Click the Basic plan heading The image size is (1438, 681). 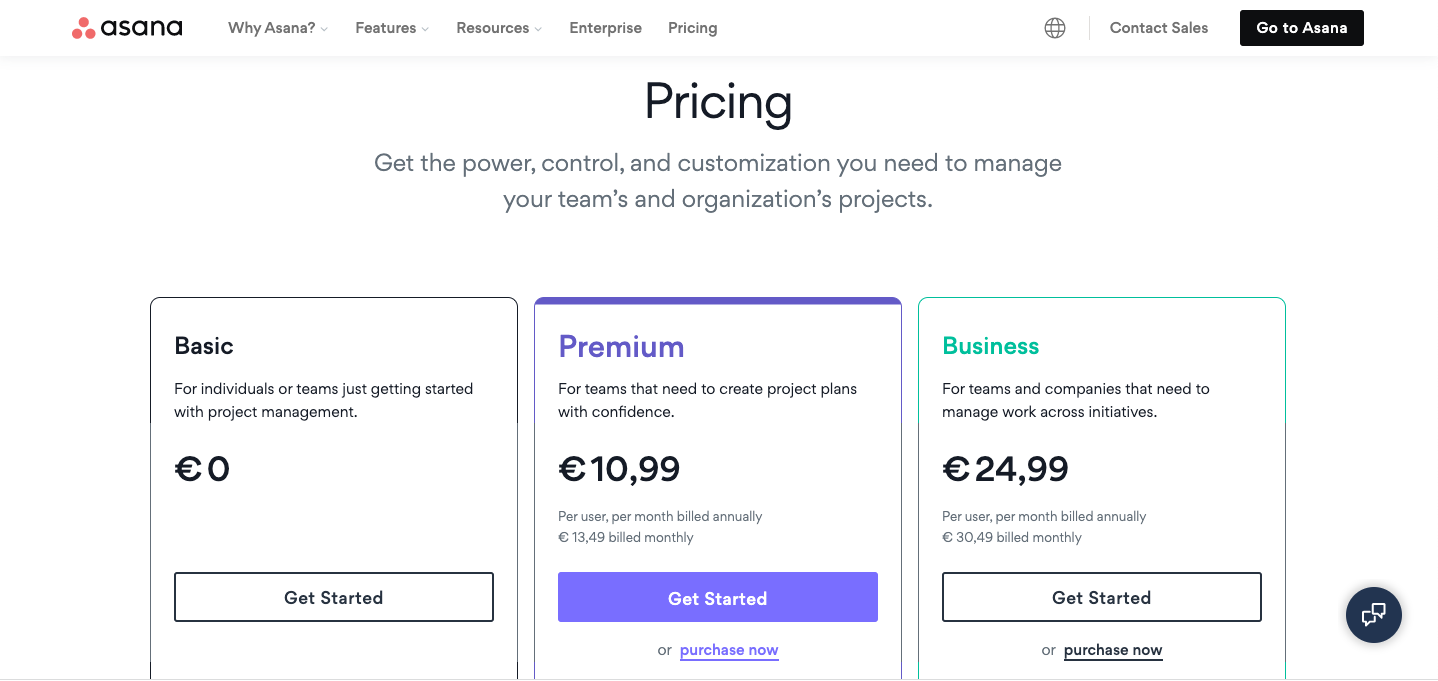[204, 346]
